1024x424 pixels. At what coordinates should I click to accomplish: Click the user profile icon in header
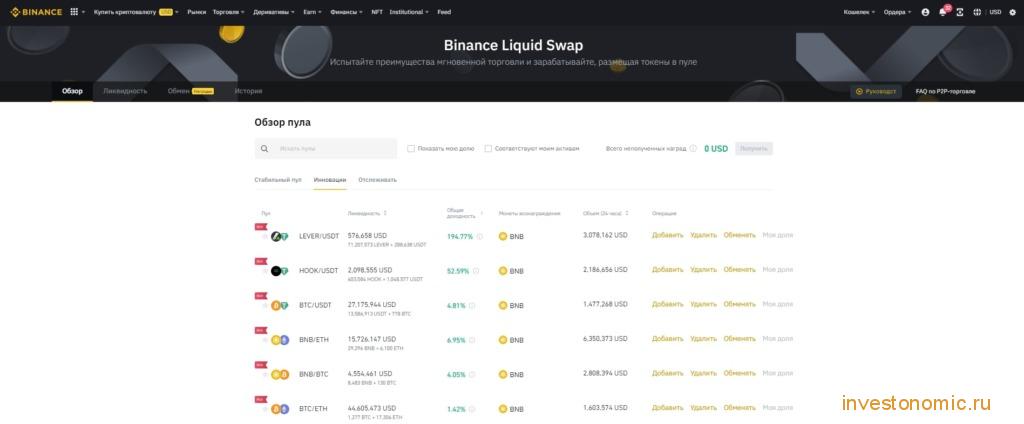(925, 12)
